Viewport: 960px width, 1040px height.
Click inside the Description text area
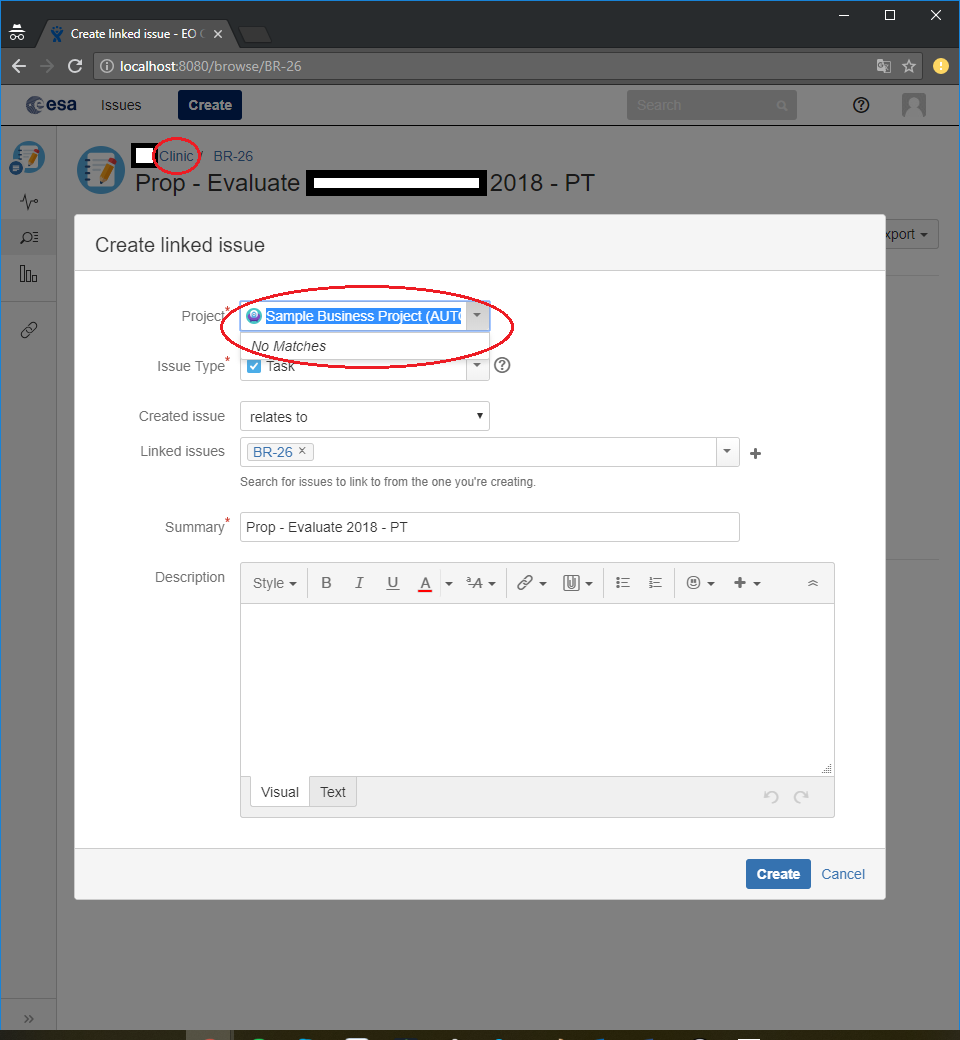537,690
